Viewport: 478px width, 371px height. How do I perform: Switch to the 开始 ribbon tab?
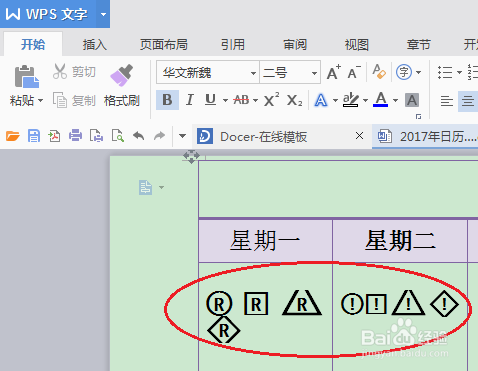tap(33, 44)
